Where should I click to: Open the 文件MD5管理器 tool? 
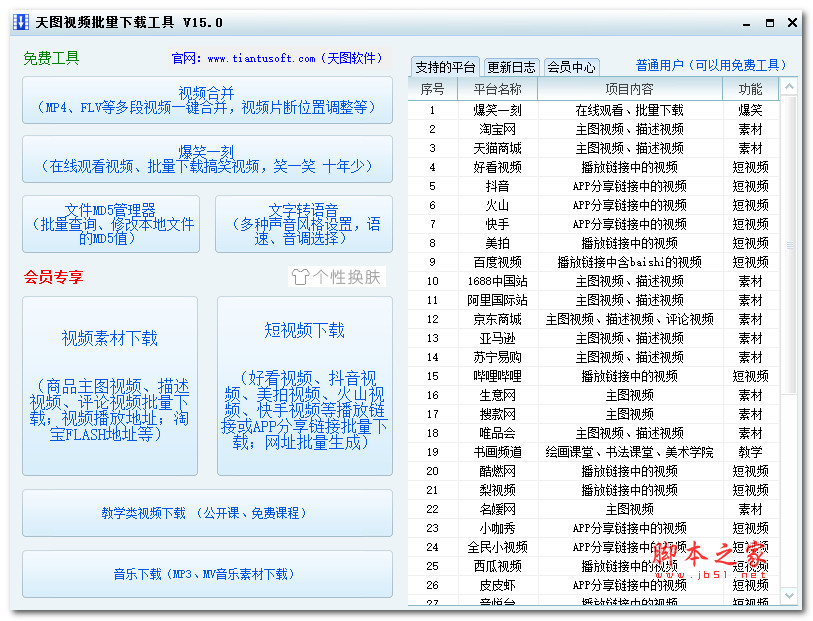tap(111, 224)
